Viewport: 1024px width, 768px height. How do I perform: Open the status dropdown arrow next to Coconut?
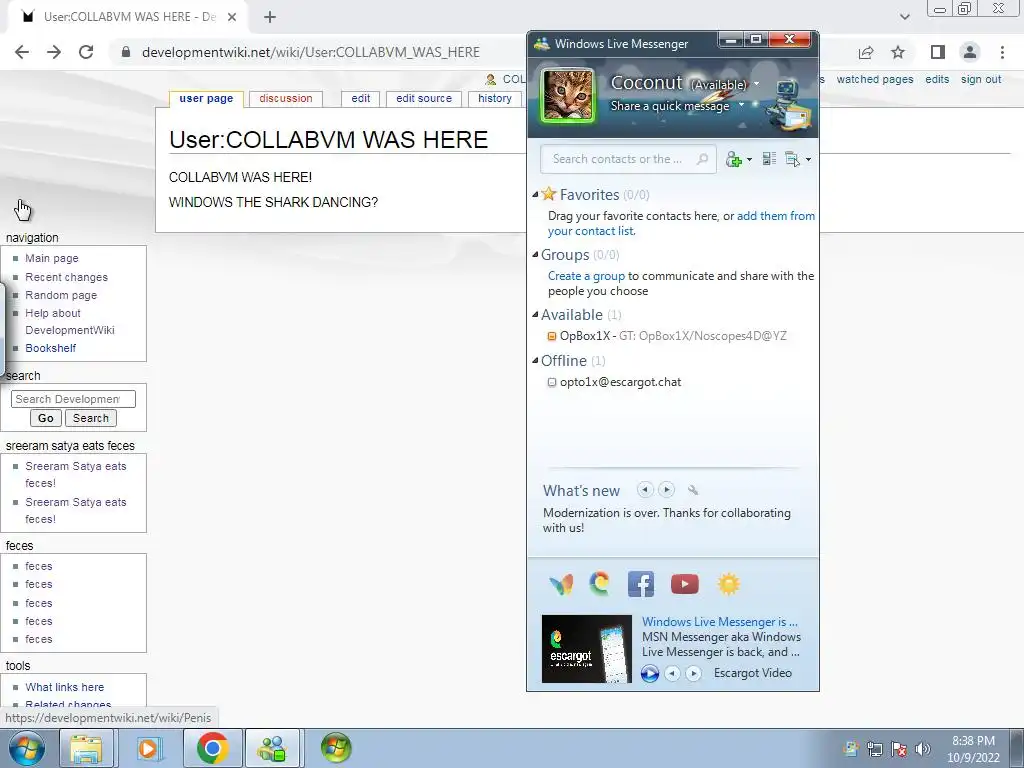[757, 84]
